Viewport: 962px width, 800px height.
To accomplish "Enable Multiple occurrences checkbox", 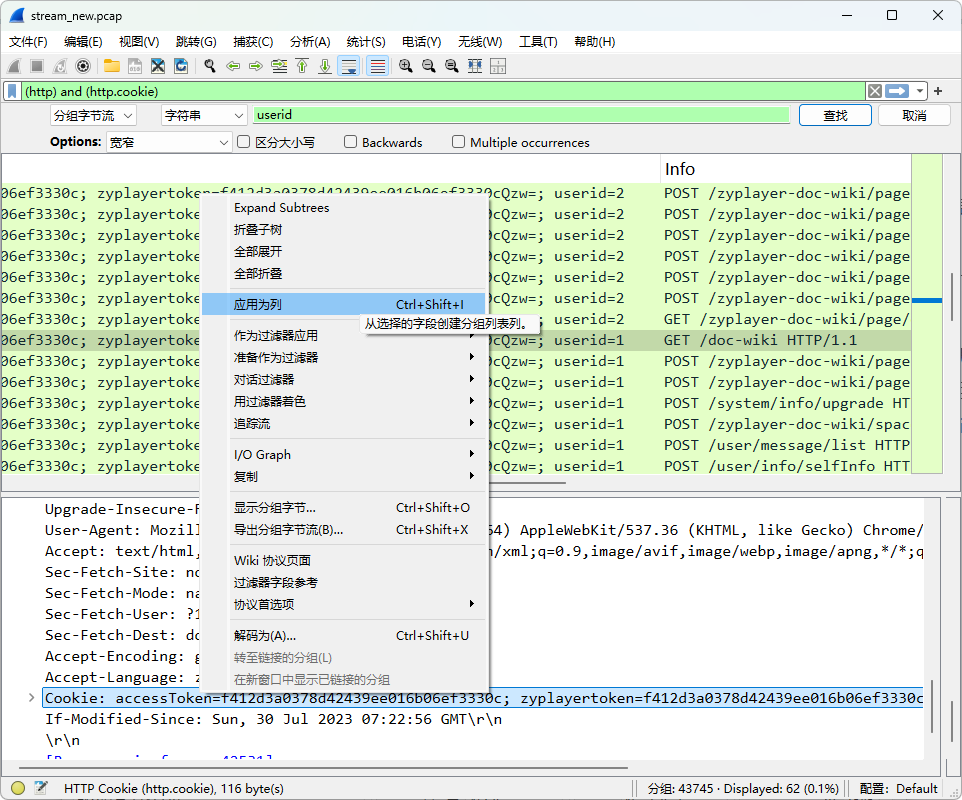I will (x=458, y=142).
